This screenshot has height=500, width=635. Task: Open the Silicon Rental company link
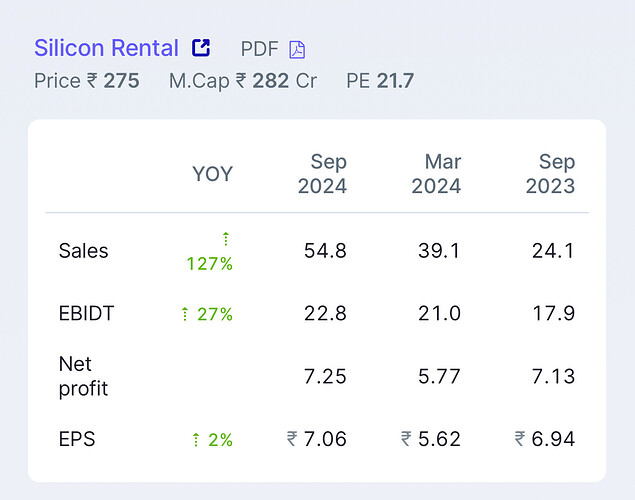coord(106,48)
